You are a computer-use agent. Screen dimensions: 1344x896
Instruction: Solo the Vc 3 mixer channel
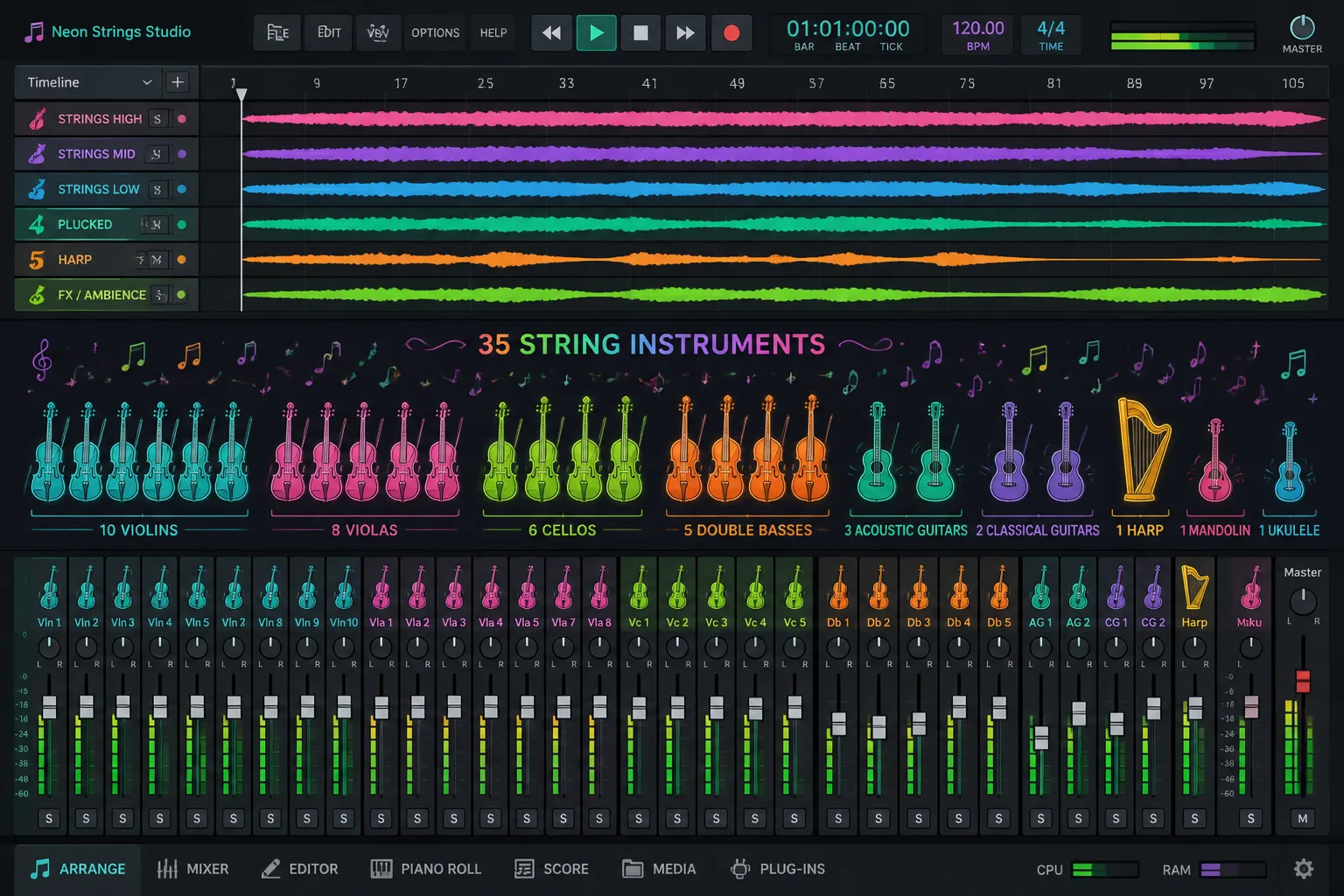coord(716,818)
